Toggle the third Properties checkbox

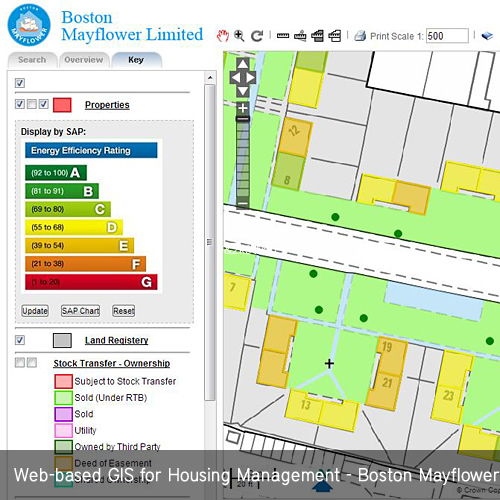pos(44,104)
